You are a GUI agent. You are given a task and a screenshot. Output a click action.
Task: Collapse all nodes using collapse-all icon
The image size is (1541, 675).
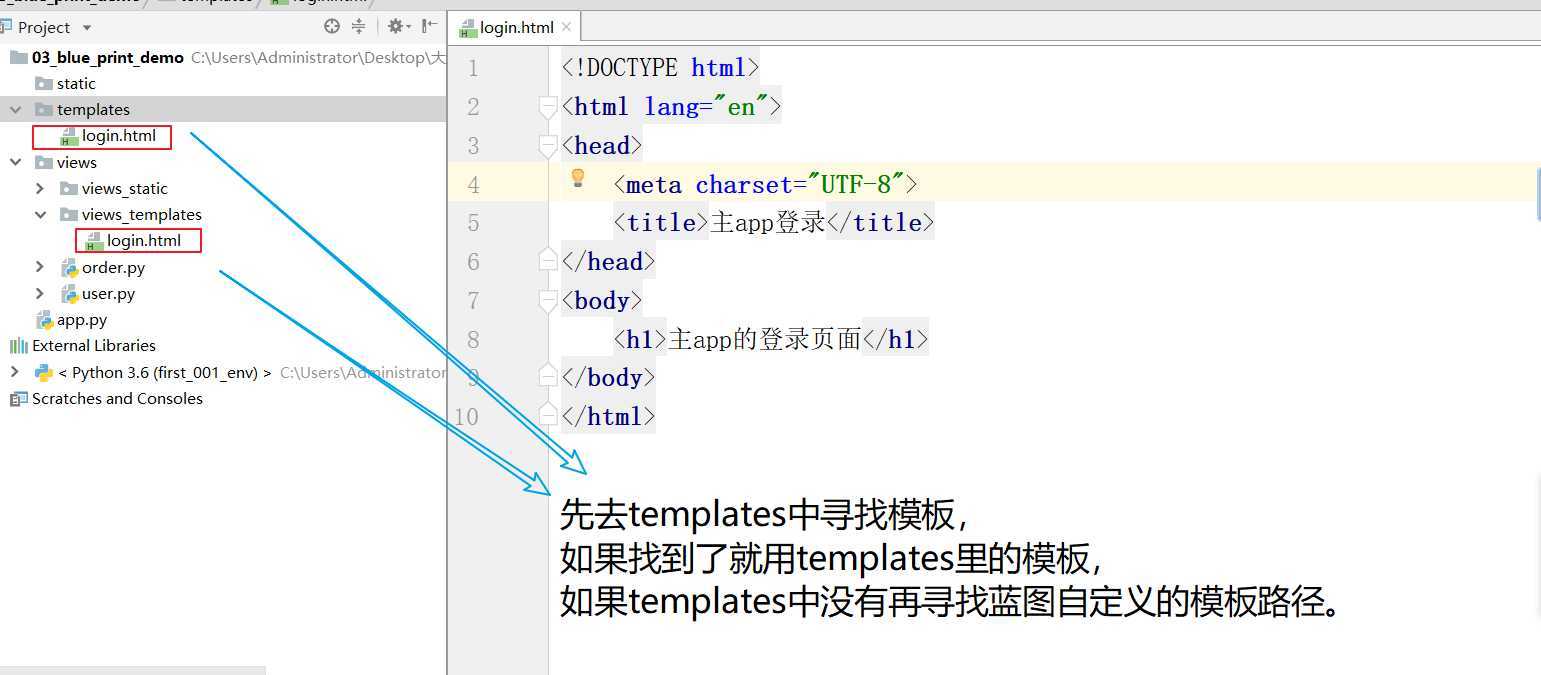358,27
